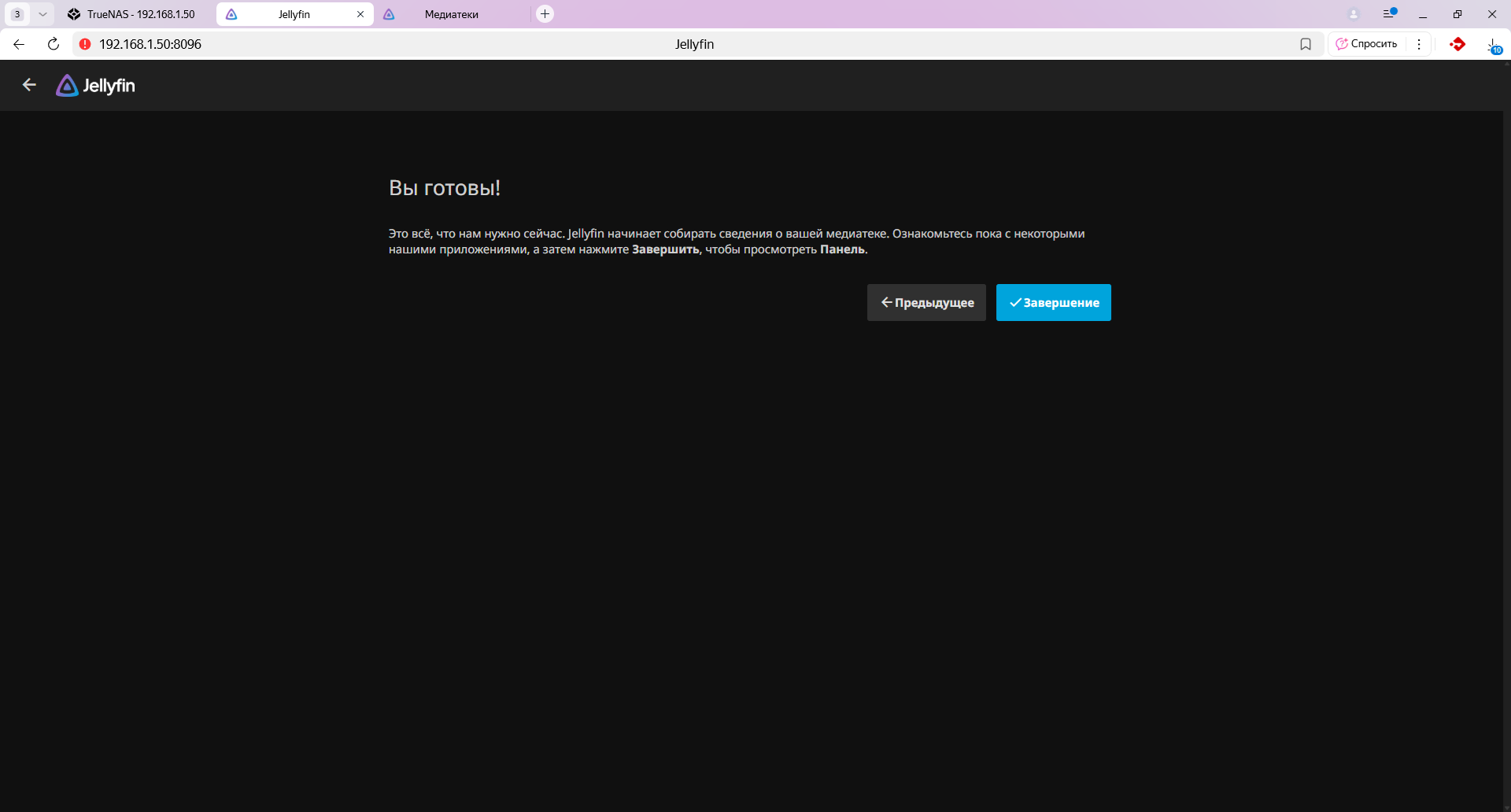Expand the tab list chevron
Viewport: 1511px width, 812px height.
[x=42, y=14]
